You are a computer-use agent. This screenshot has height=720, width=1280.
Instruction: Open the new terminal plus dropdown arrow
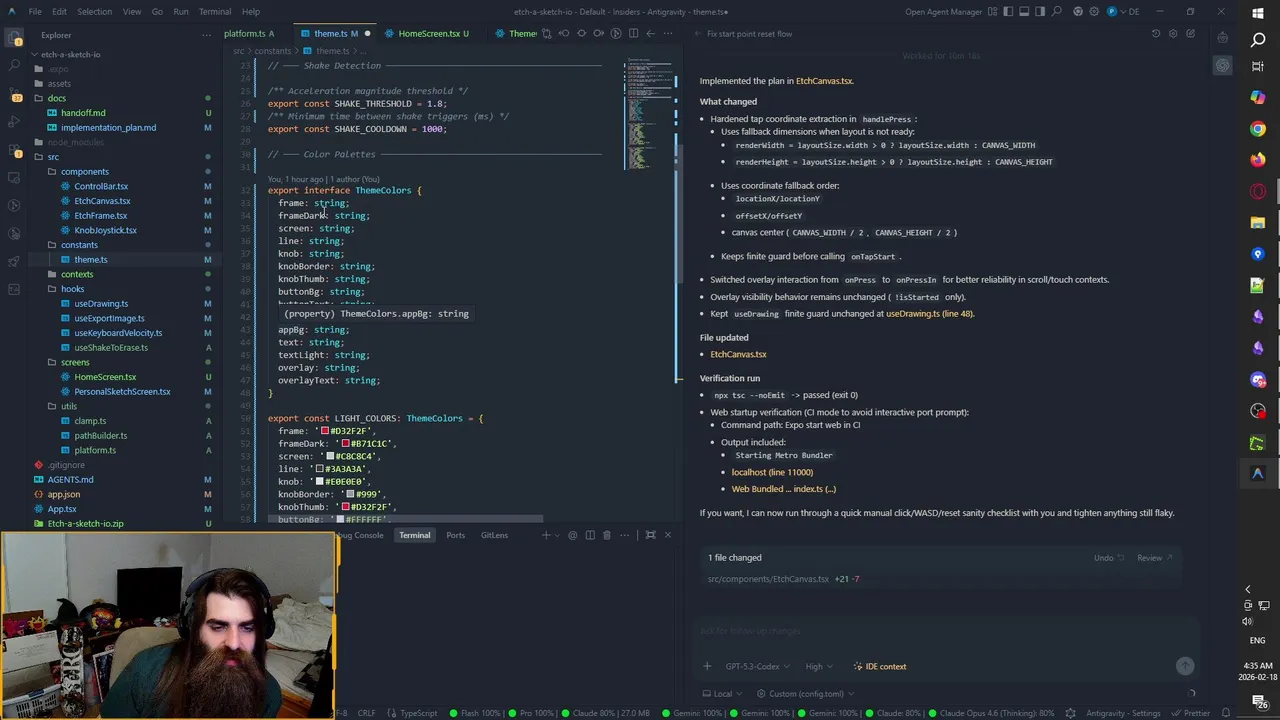pyautogui.click(x=555, y=535)
